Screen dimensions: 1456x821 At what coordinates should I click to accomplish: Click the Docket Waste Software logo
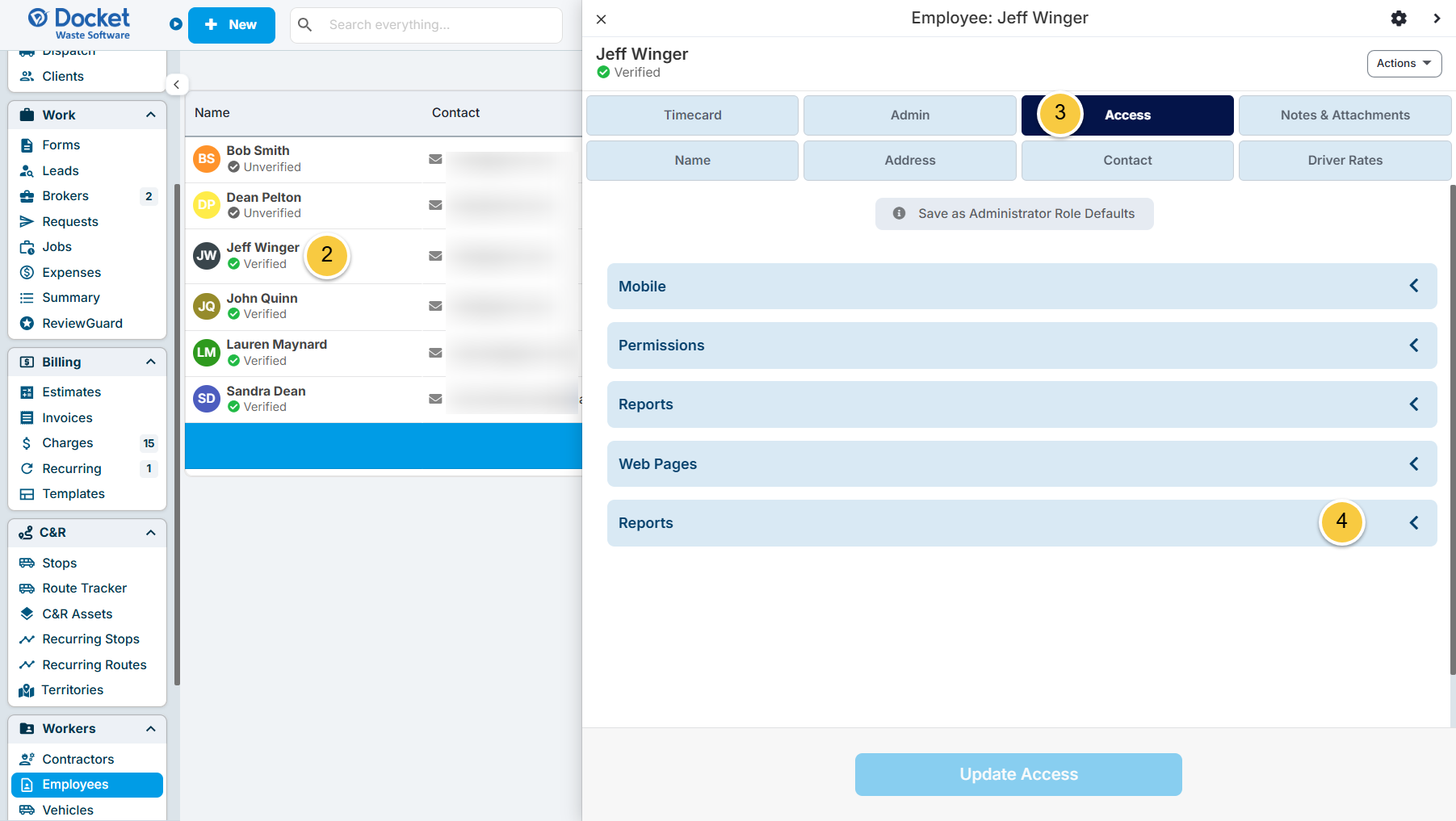79,23
